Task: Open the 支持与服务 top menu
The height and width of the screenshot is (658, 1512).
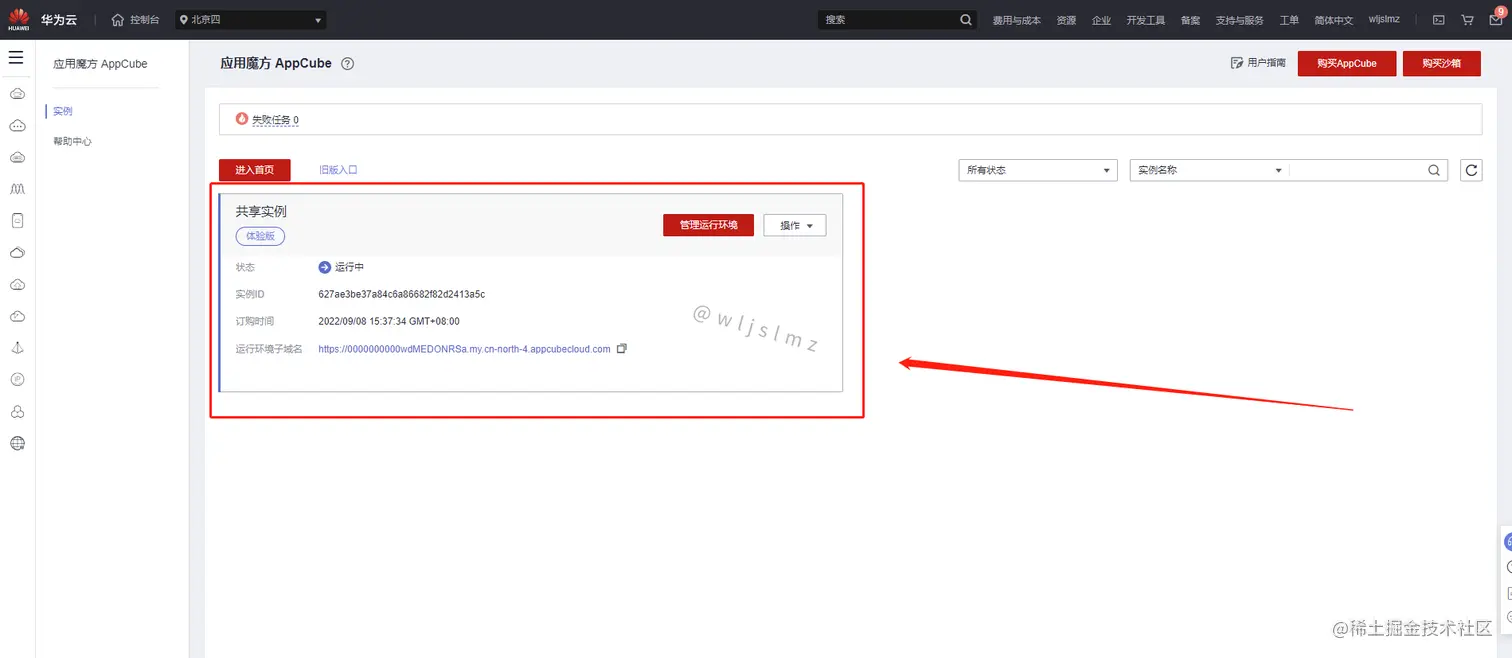Action: click(x=1240, y=20)
